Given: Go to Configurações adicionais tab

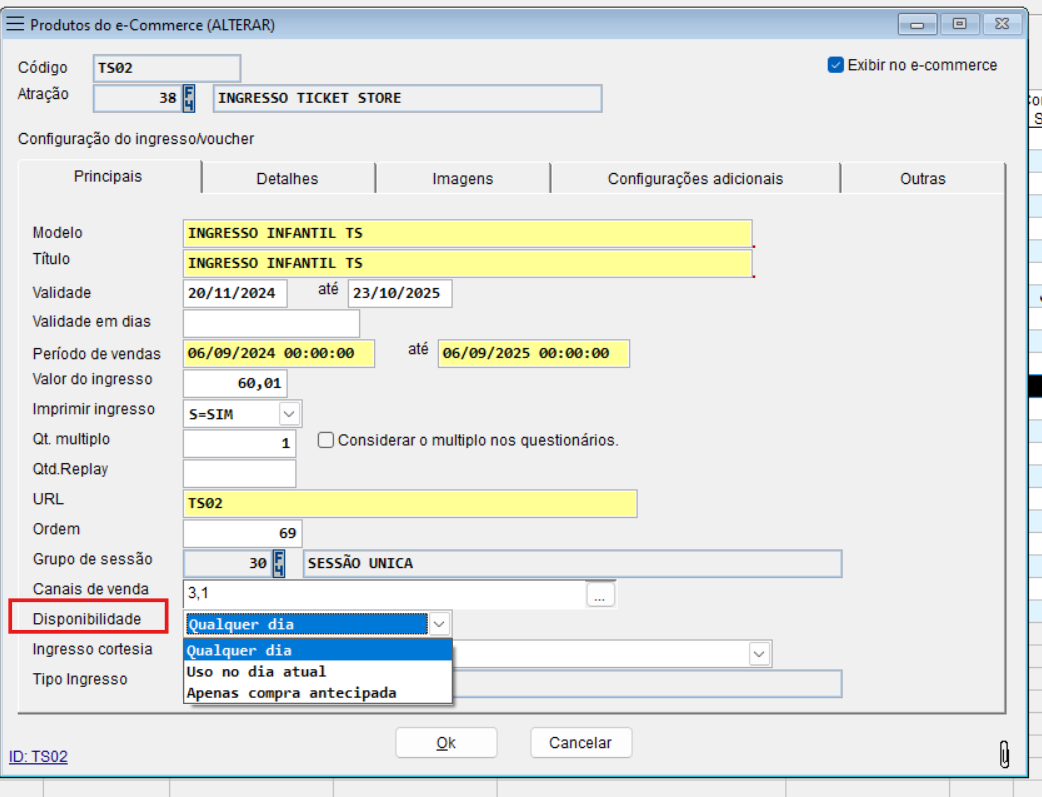Looking at the screenshot, I should click(x=695, y=179).
